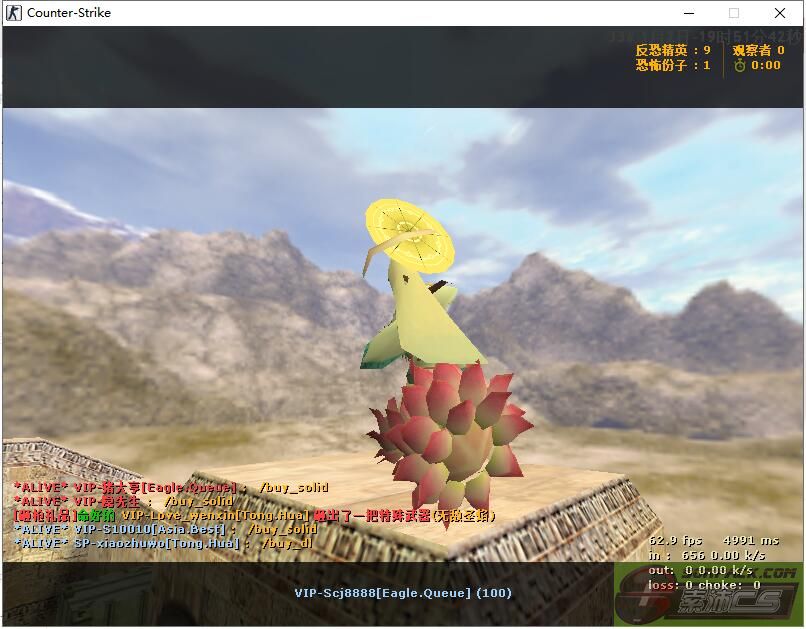This screenshot has height=629, width=806.
Task: Click the gift message mentioning VIP-Love_wenxin[Tong.Hua]
Action: point(254,515)
